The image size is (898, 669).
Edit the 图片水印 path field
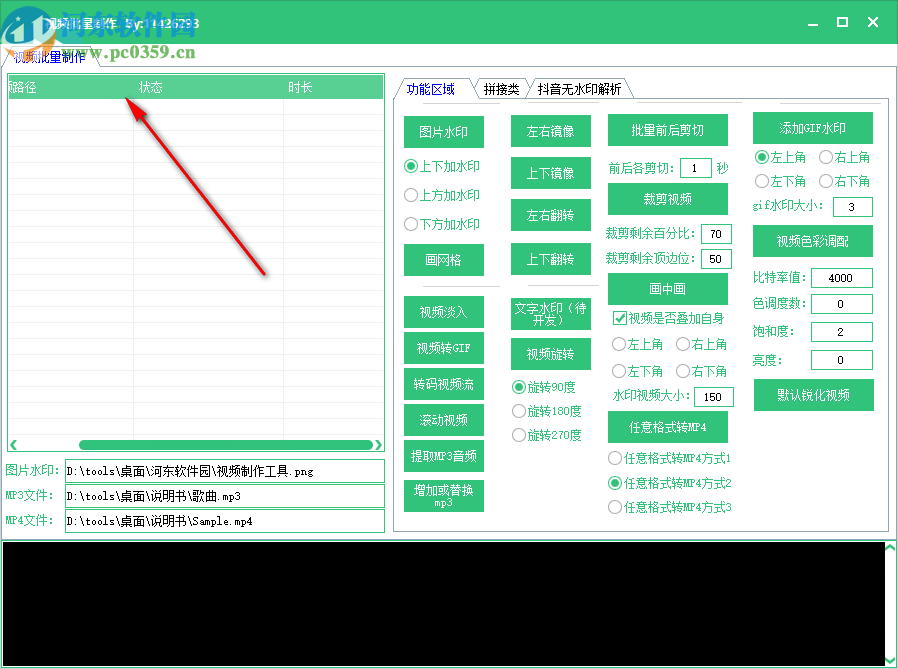tap(224, 471)
